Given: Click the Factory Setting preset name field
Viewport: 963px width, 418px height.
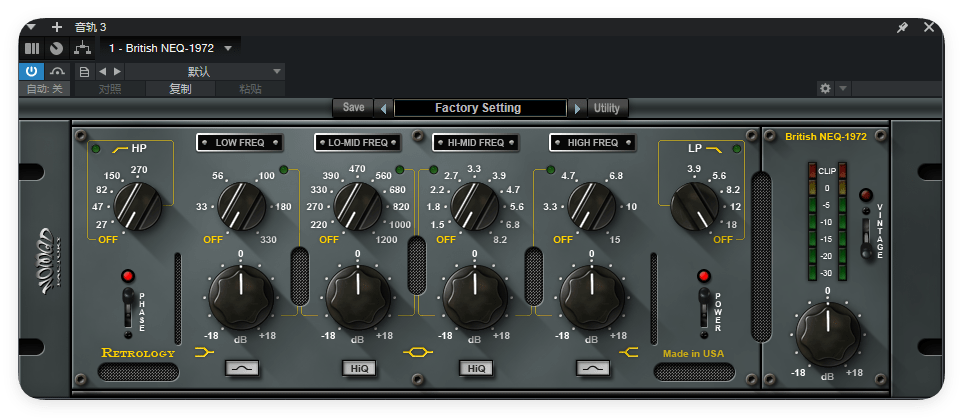Looking at the screenshot, I should 480,108.
